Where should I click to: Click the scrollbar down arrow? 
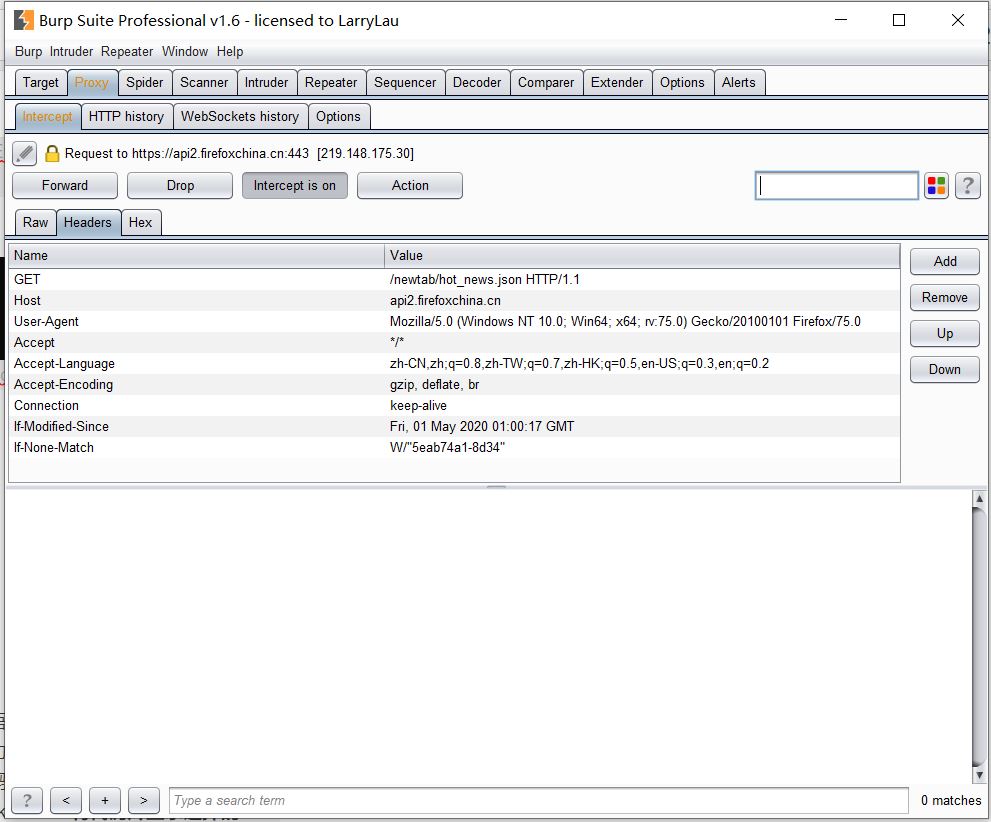tap(979, 775)
